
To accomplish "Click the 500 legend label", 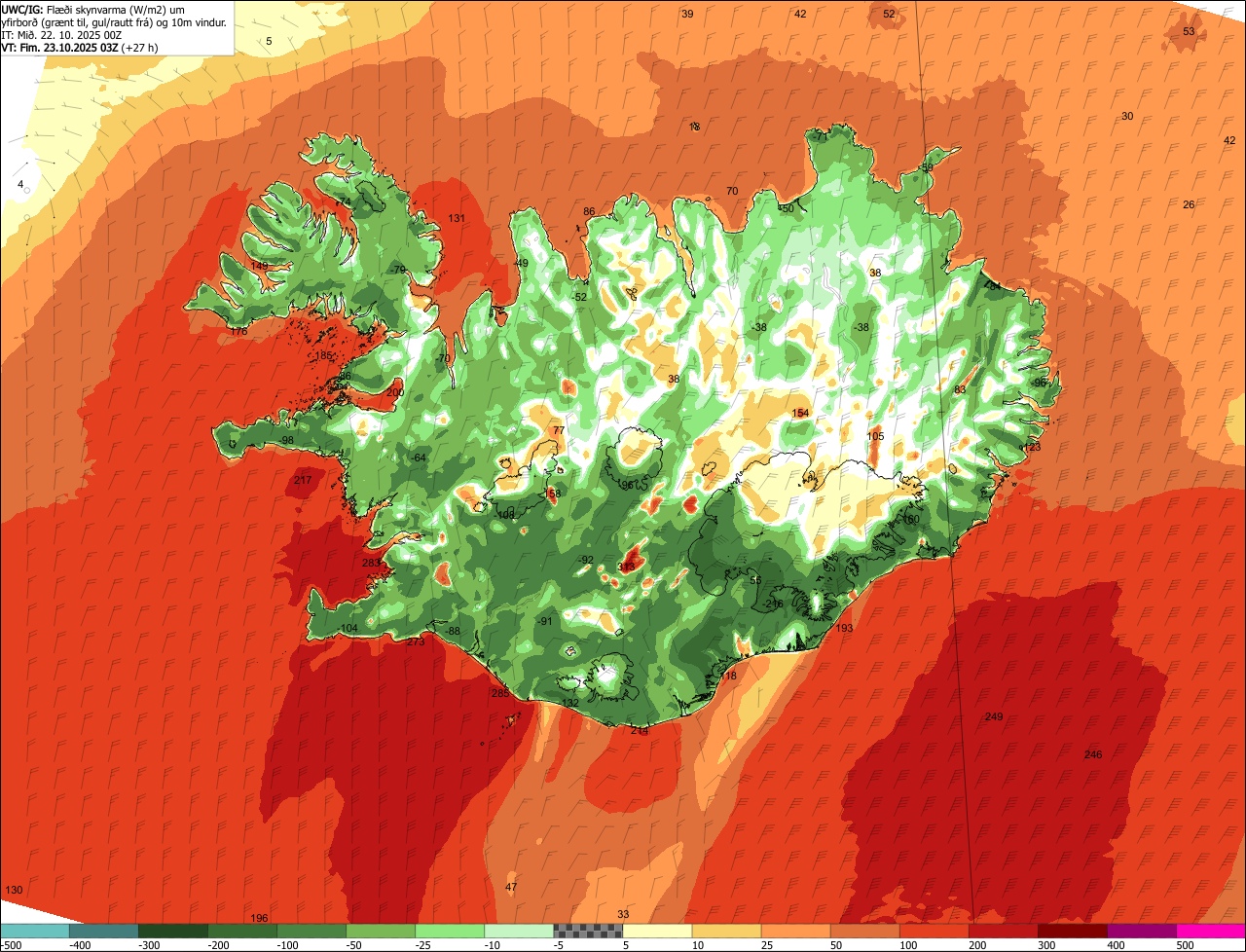I will click(1185, 944).
